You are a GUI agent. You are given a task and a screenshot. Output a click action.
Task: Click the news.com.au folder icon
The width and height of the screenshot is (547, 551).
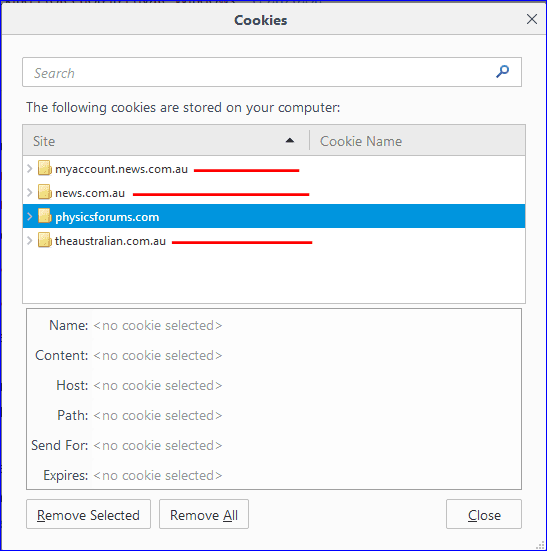tap(45, 192)
